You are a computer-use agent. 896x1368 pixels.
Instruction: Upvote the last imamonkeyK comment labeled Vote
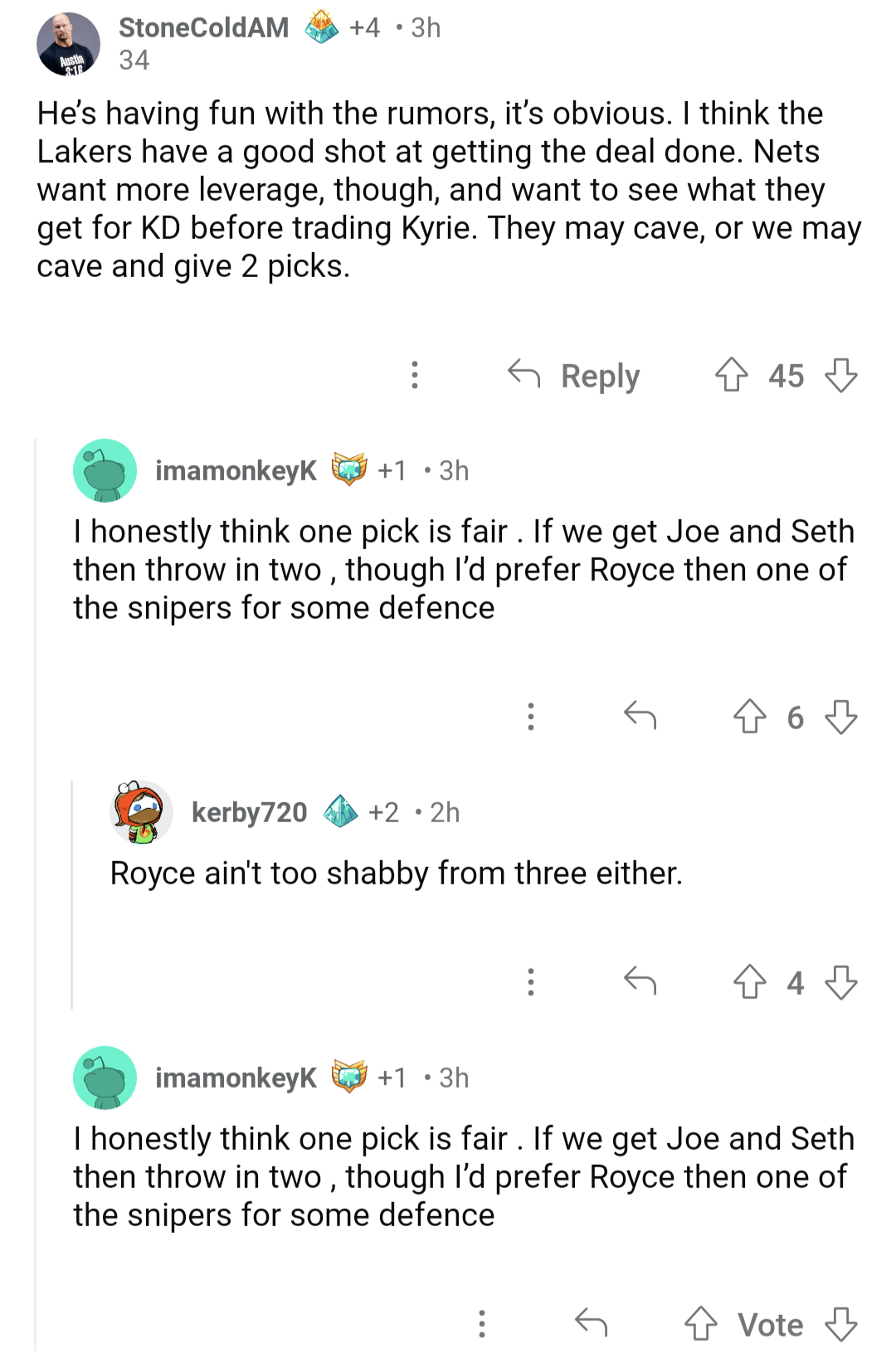[700, 1324]
